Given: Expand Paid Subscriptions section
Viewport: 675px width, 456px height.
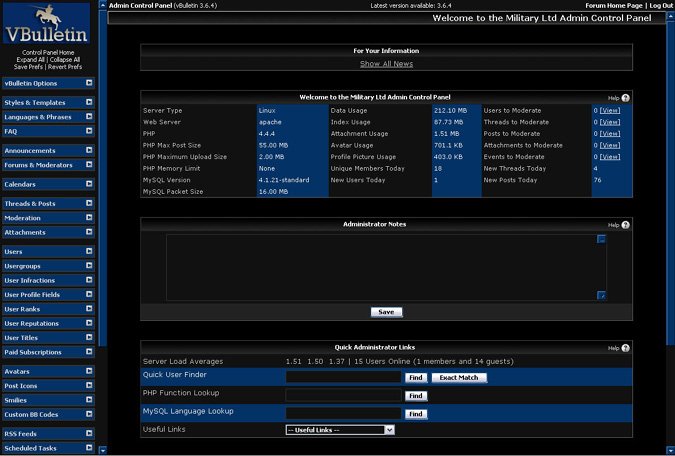Looking at the screenshot, I should pos(89,351).
